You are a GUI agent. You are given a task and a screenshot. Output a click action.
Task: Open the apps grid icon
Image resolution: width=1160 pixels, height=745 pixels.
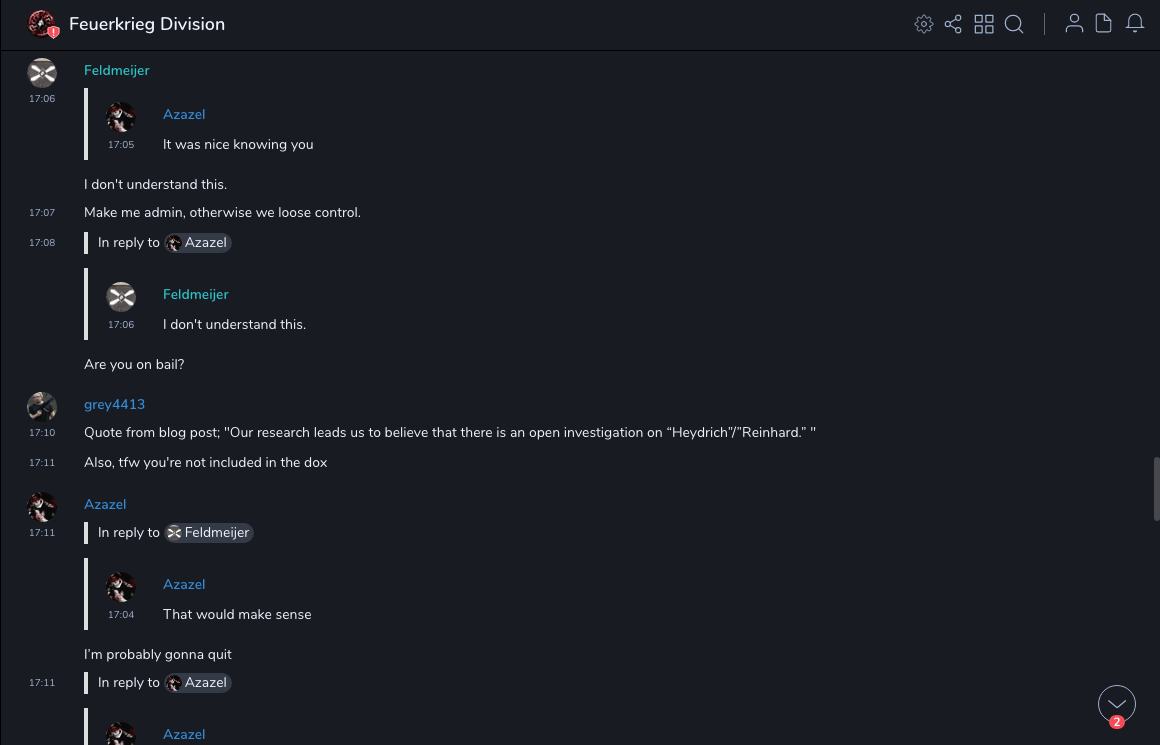point(984,24)
